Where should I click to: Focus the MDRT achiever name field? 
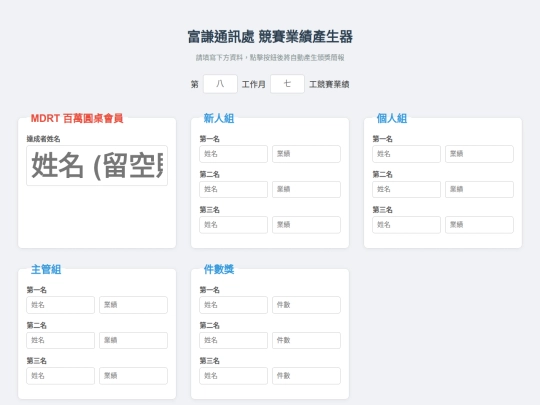point(97,166)
